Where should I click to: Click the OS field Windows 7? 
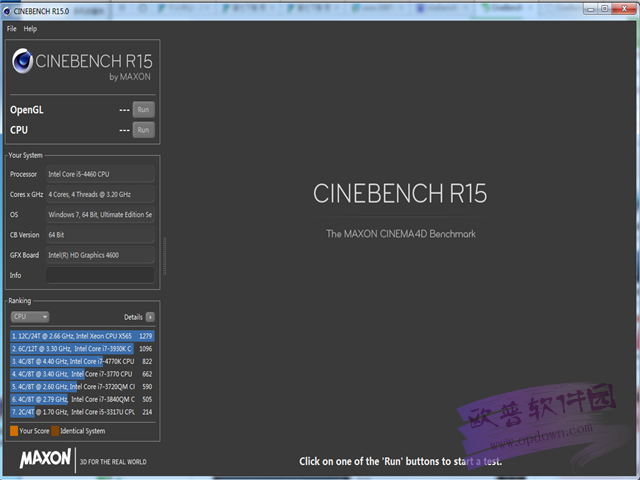[100, 215]
